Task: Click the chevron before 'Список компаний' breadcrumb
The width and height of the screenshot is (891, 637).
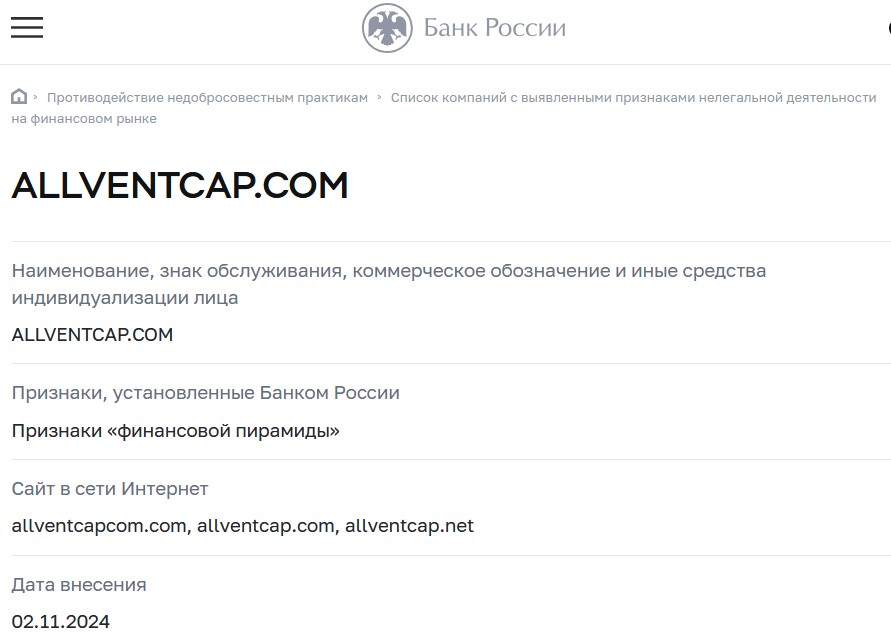Action: [379, 97]
